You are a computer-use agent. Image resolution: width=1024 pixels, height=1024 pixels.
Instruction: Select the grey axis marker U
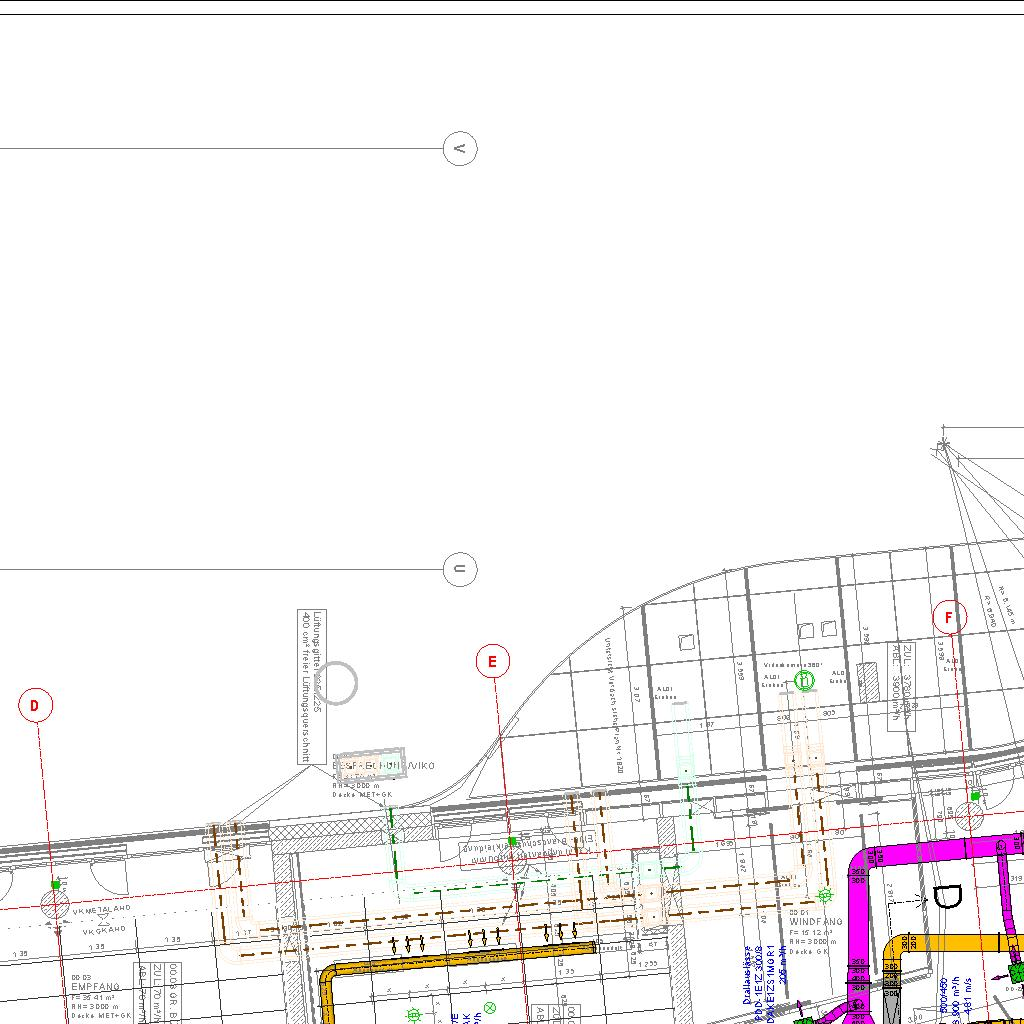[460, 570]
